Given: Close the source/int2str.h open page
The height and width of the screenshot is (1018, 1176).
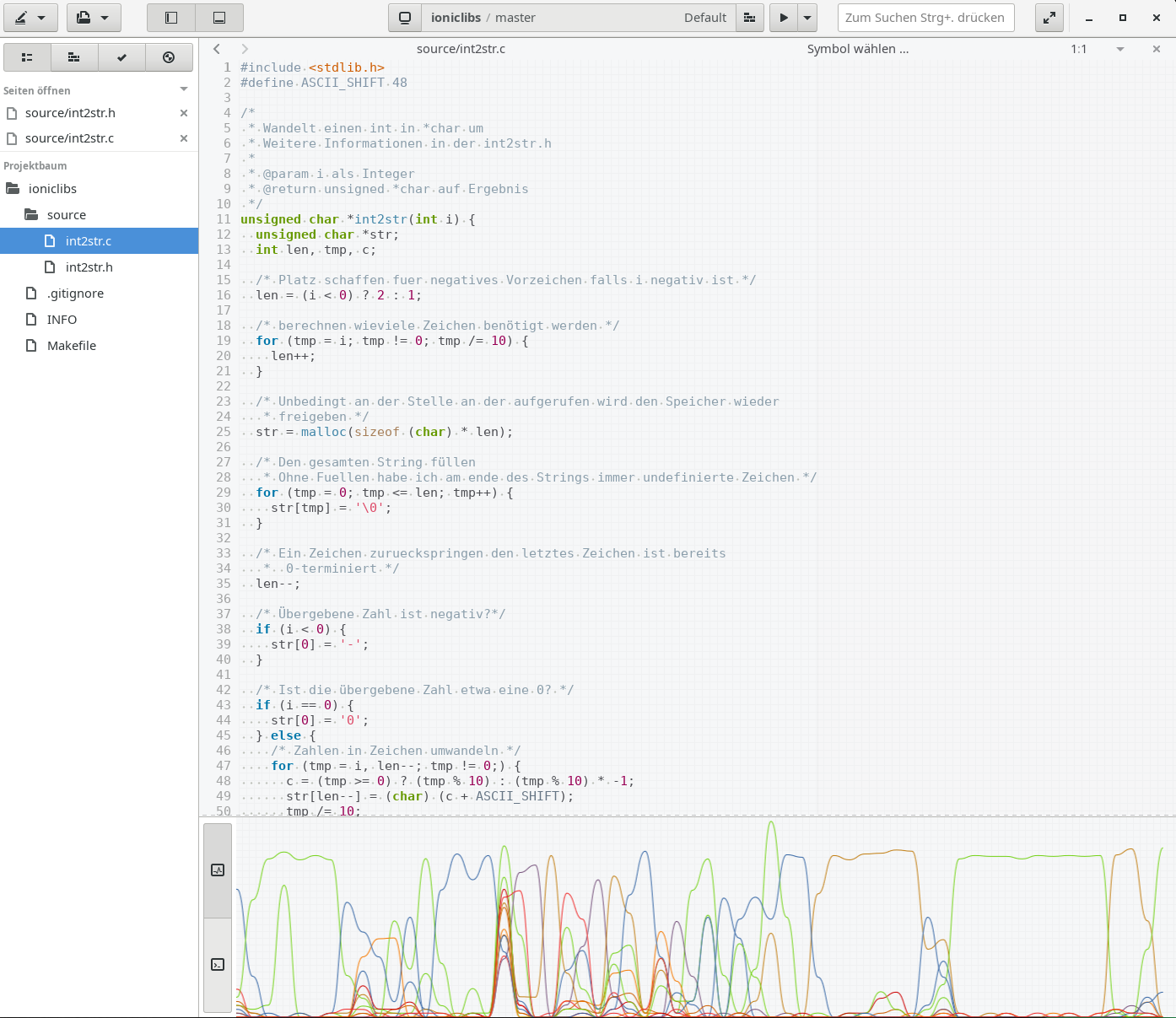Looking at the screenshot, I should (x=184, y=113).
